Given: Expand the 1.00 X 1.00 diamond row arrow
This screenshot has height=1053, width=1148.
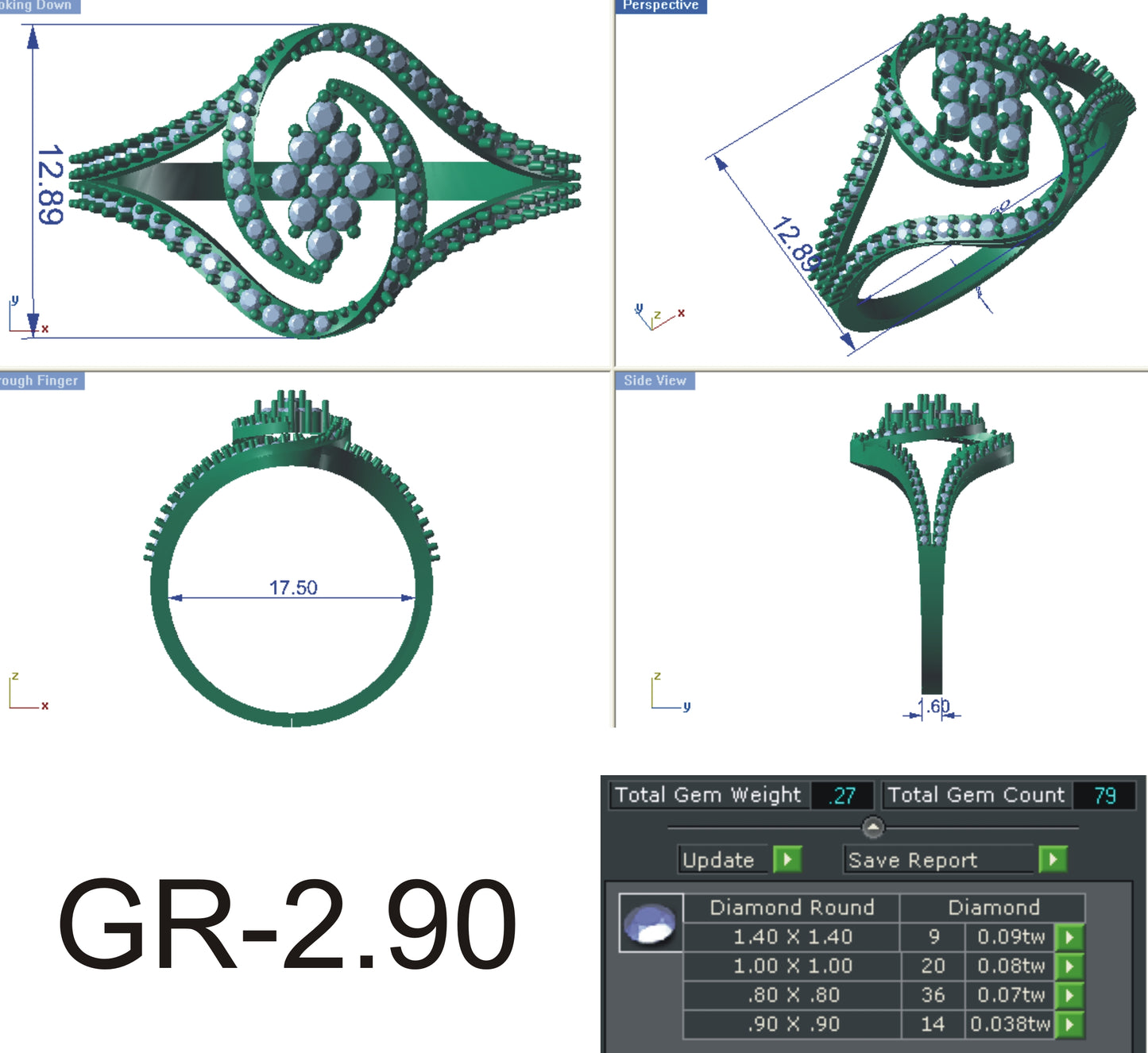Looking at the screenshot, I should [1069, 966].
